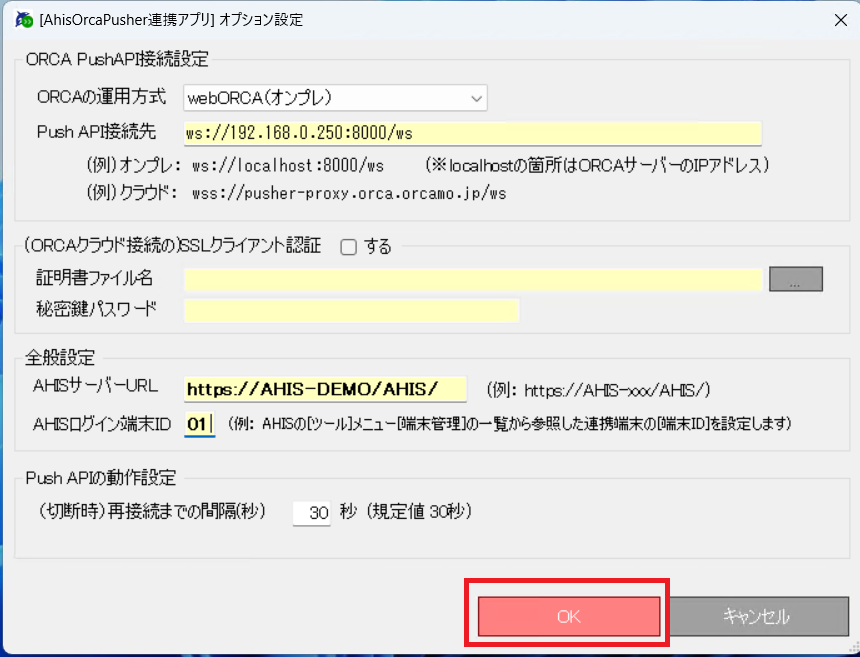Click the AHISサーバーURL example hint text

pos(597,389)
